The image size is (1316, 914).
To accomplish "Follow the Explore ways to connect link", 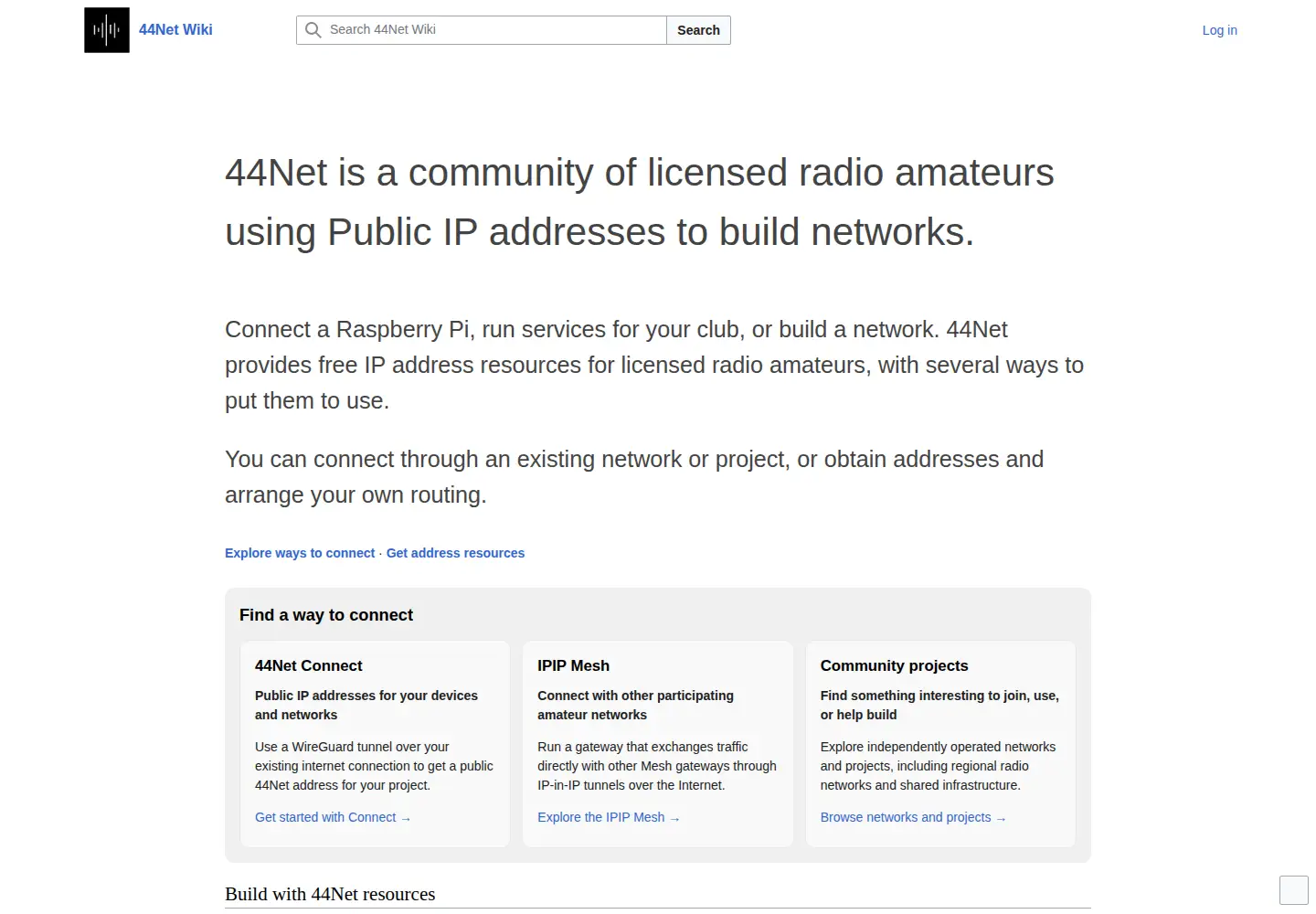I will pos(300,553).
